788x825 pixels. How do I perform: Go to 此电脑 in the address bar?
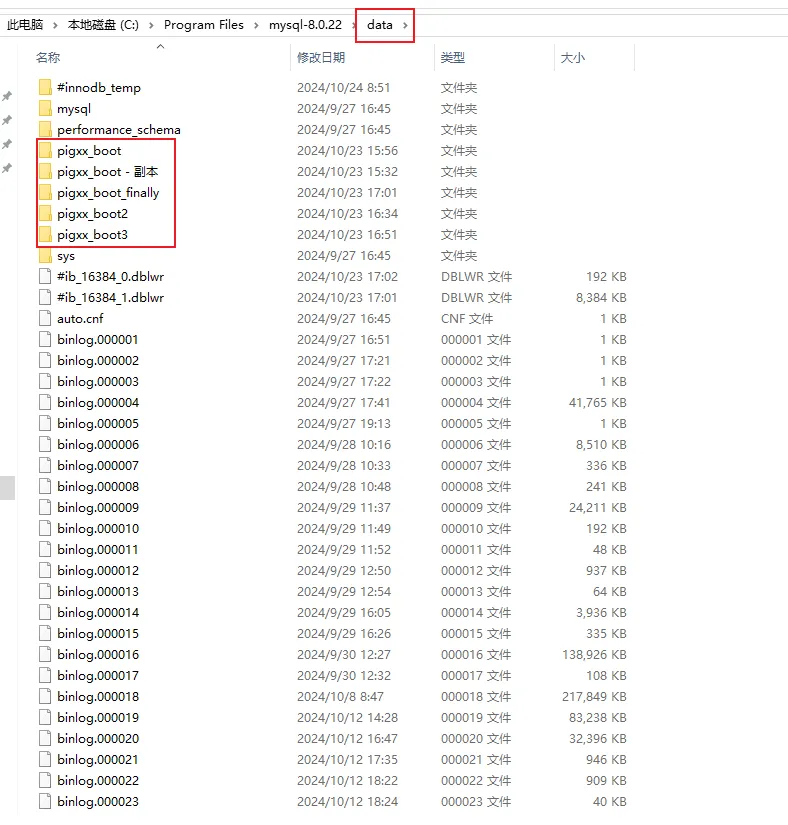pos(29,25)
